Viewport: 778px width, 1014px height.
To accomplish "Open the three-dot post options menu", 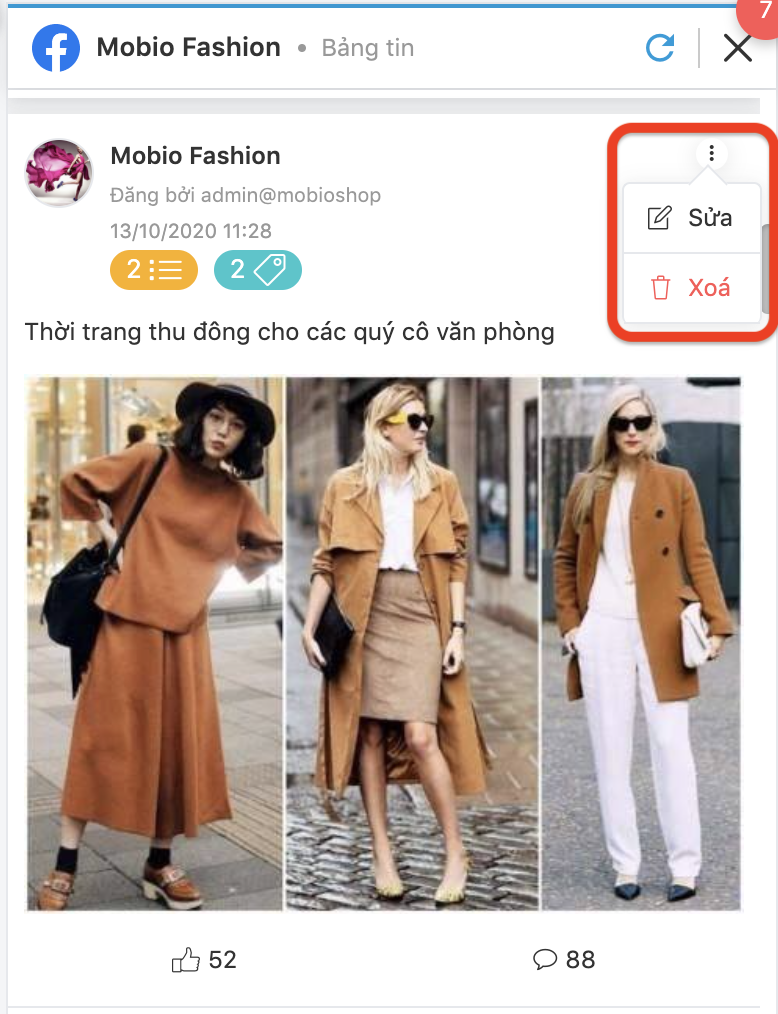I will pyautogui.click(x=711, y=153).
